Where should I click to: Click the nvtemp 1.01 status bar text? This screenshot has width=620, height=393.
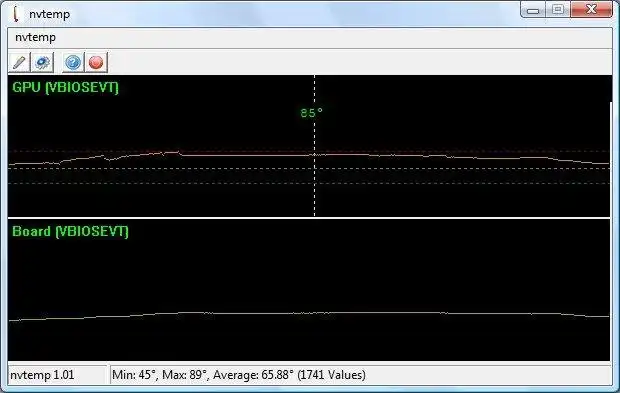pos(42,375)
